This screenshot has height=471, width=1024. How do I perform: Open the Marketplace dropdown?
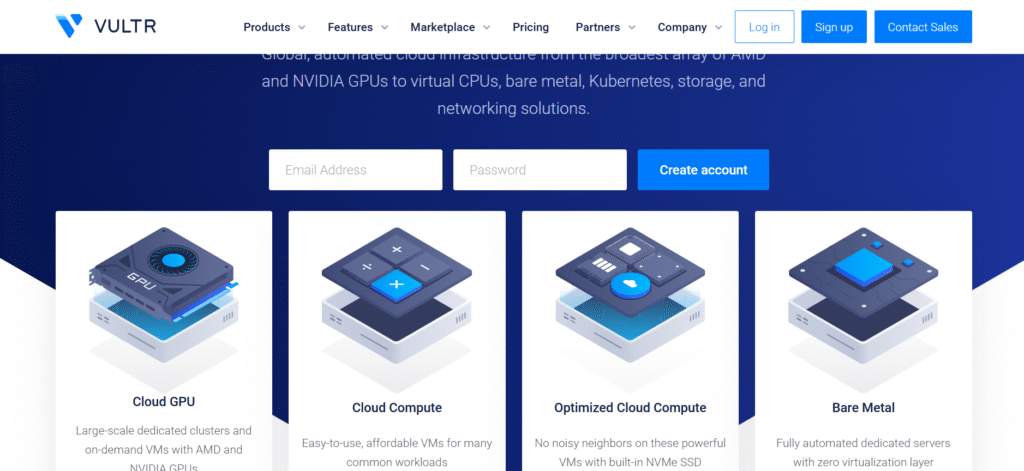[450, 27]
